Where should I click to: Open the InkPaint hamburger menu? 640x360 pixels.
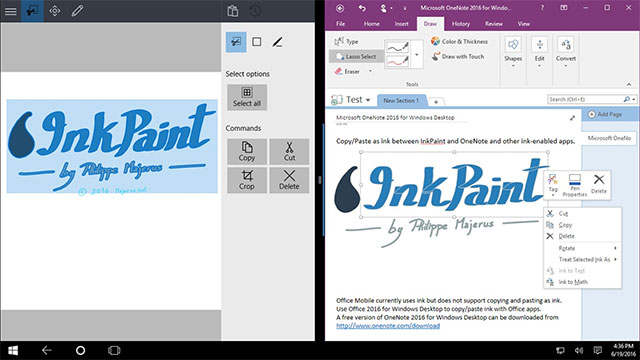coord(11,11)
